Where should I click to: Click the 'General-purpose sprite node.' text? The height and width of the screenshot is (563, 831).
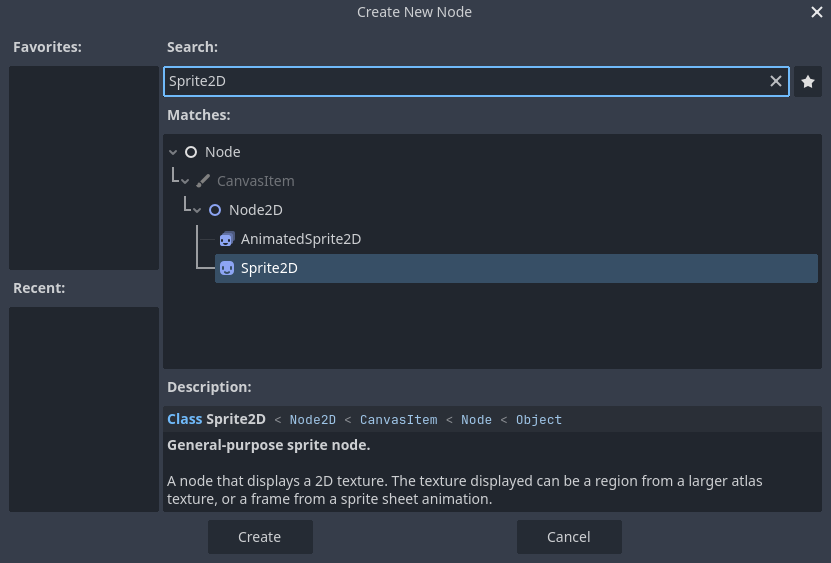point(269,445)
